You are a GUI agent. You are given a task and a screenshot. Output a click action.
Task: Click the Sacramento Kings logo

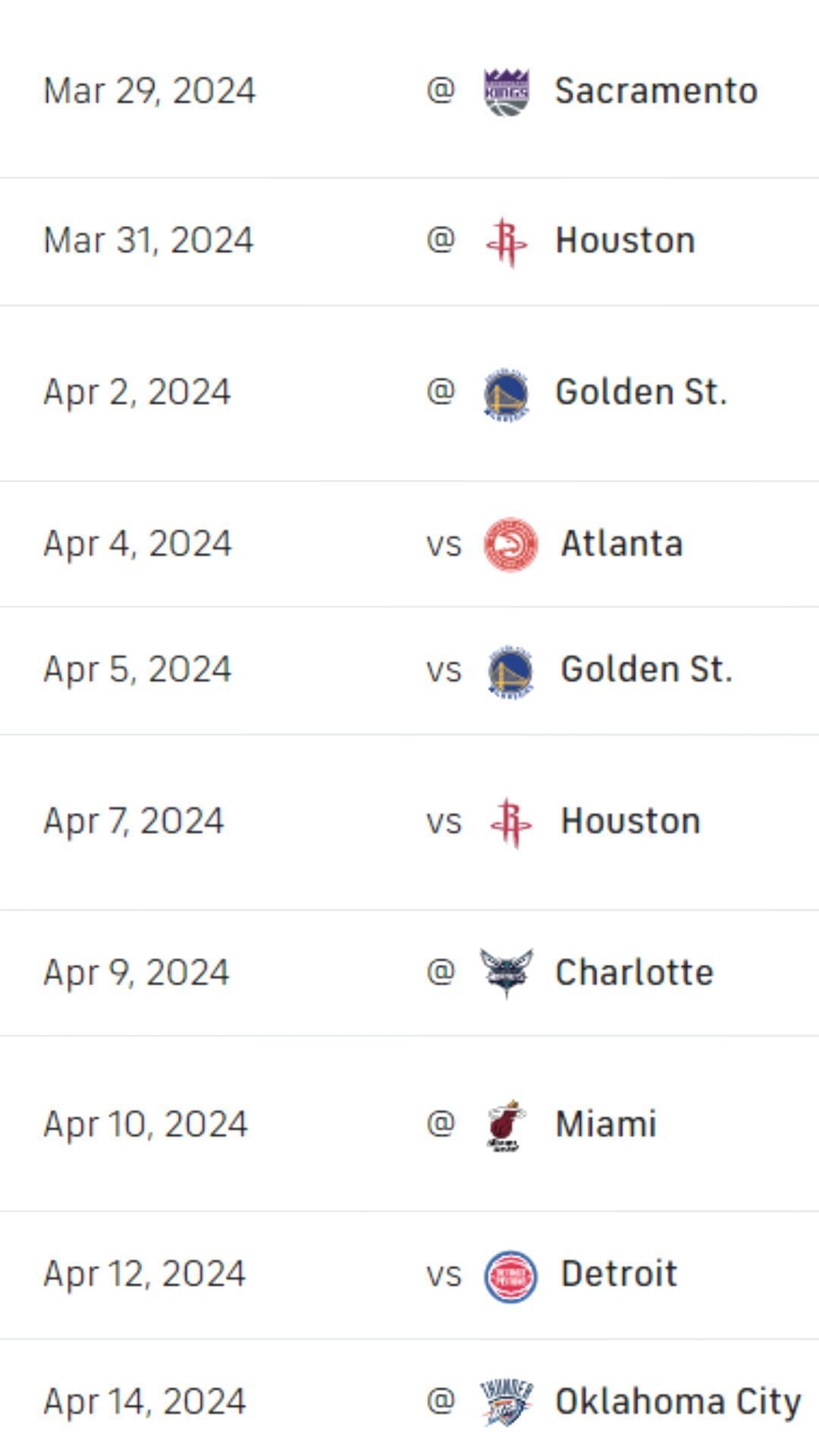(x=507, y=92)
